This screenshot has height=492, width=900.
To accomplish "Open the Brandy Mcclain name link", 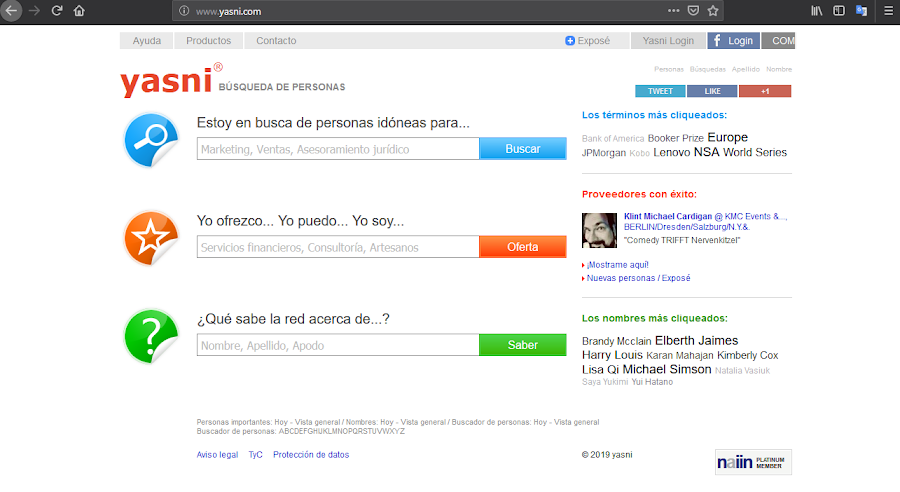I will pos(616,342).
